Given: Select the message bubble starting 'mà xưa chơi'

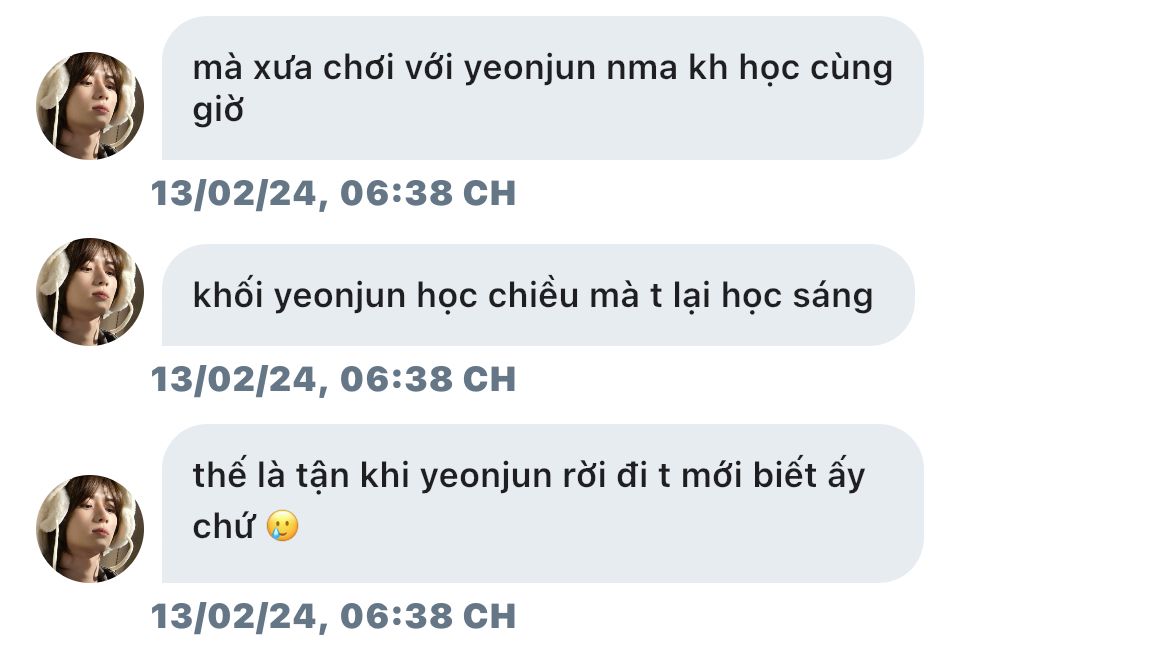Looking at the screenshot, I should (x=542, y=88).
